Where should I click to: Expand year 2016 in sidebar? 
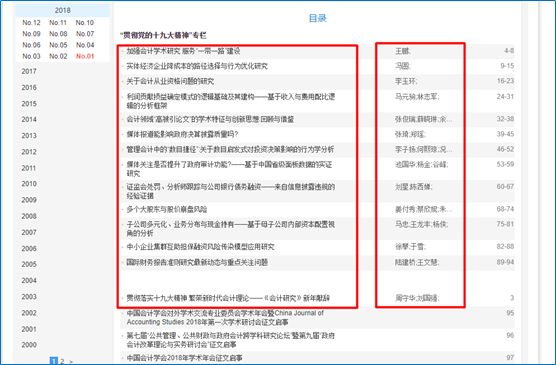coord(29,88)
